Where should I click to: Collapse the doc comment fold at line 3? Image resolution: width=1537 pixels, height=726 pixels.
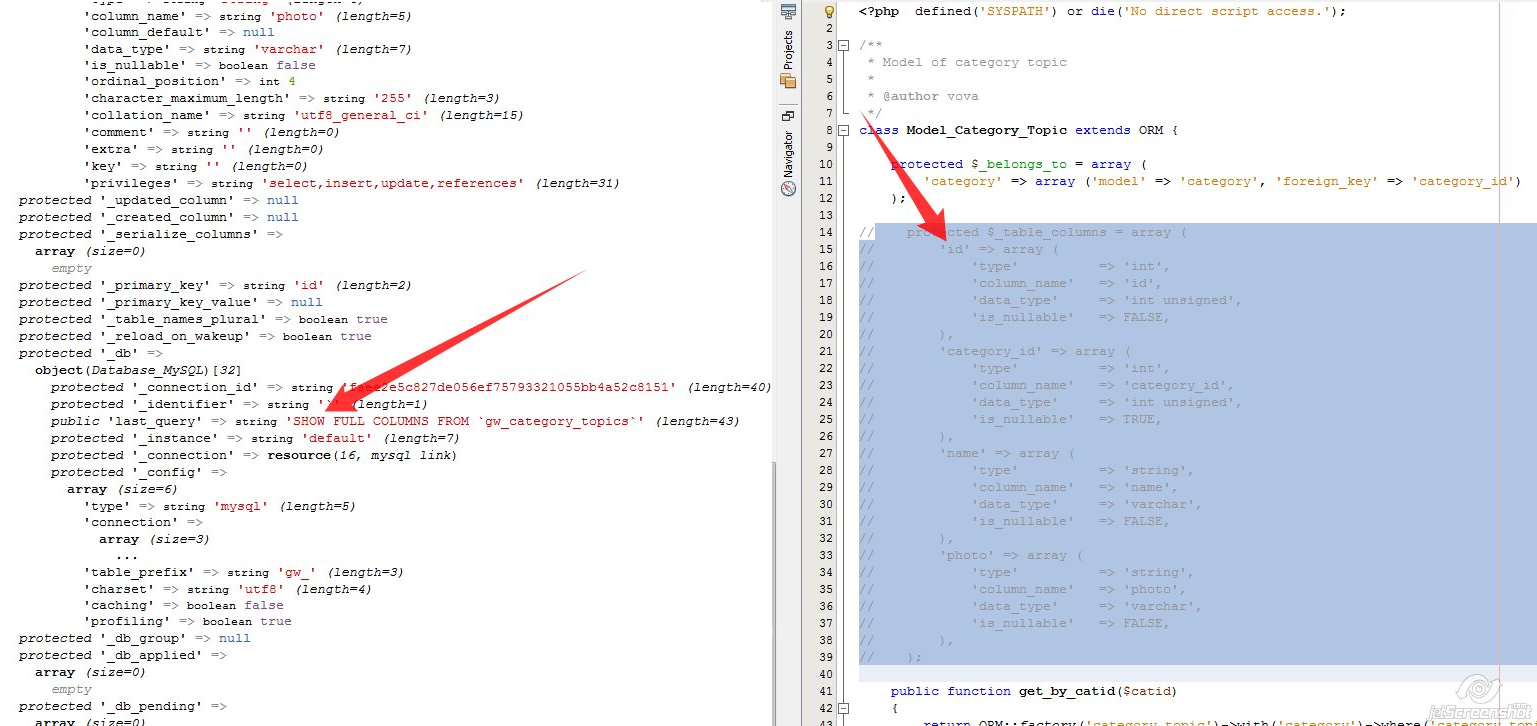tap(844, 45)
